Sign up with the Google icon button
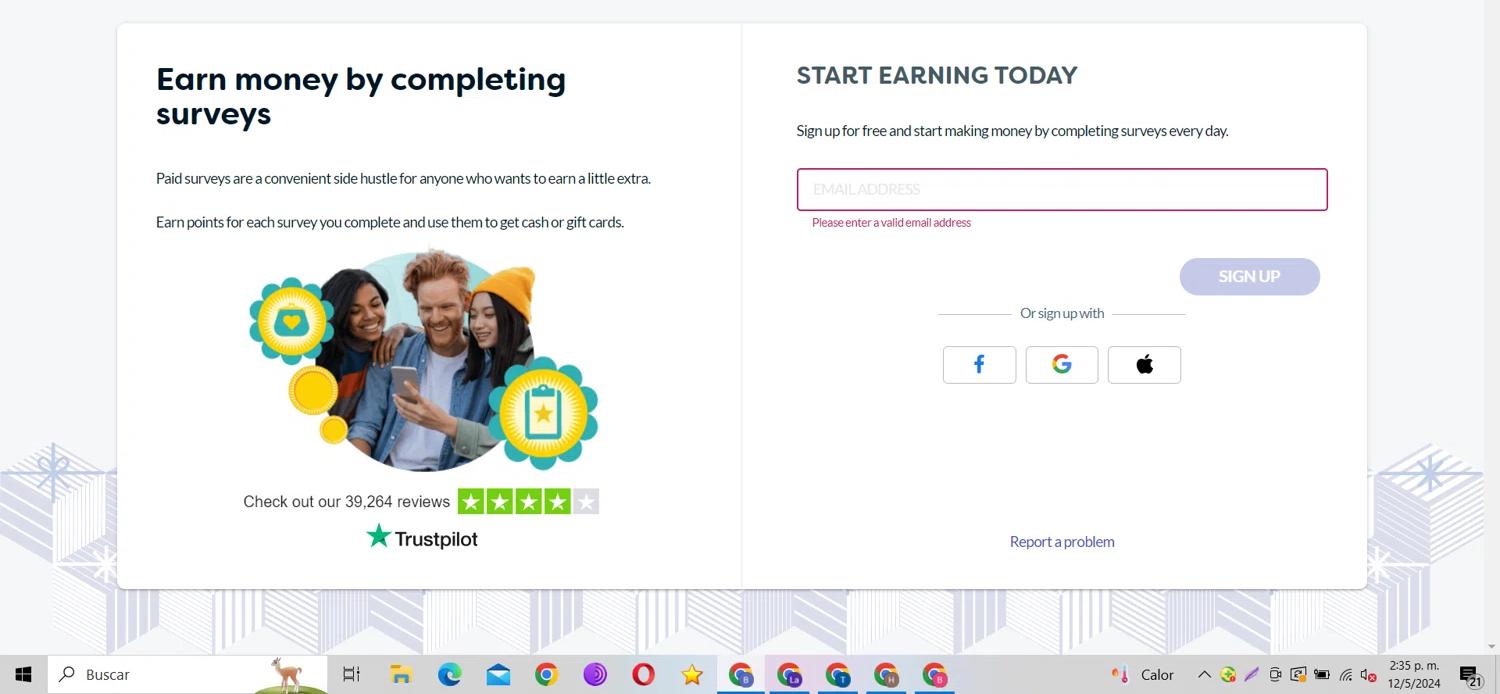 (x=1061, y=365)
